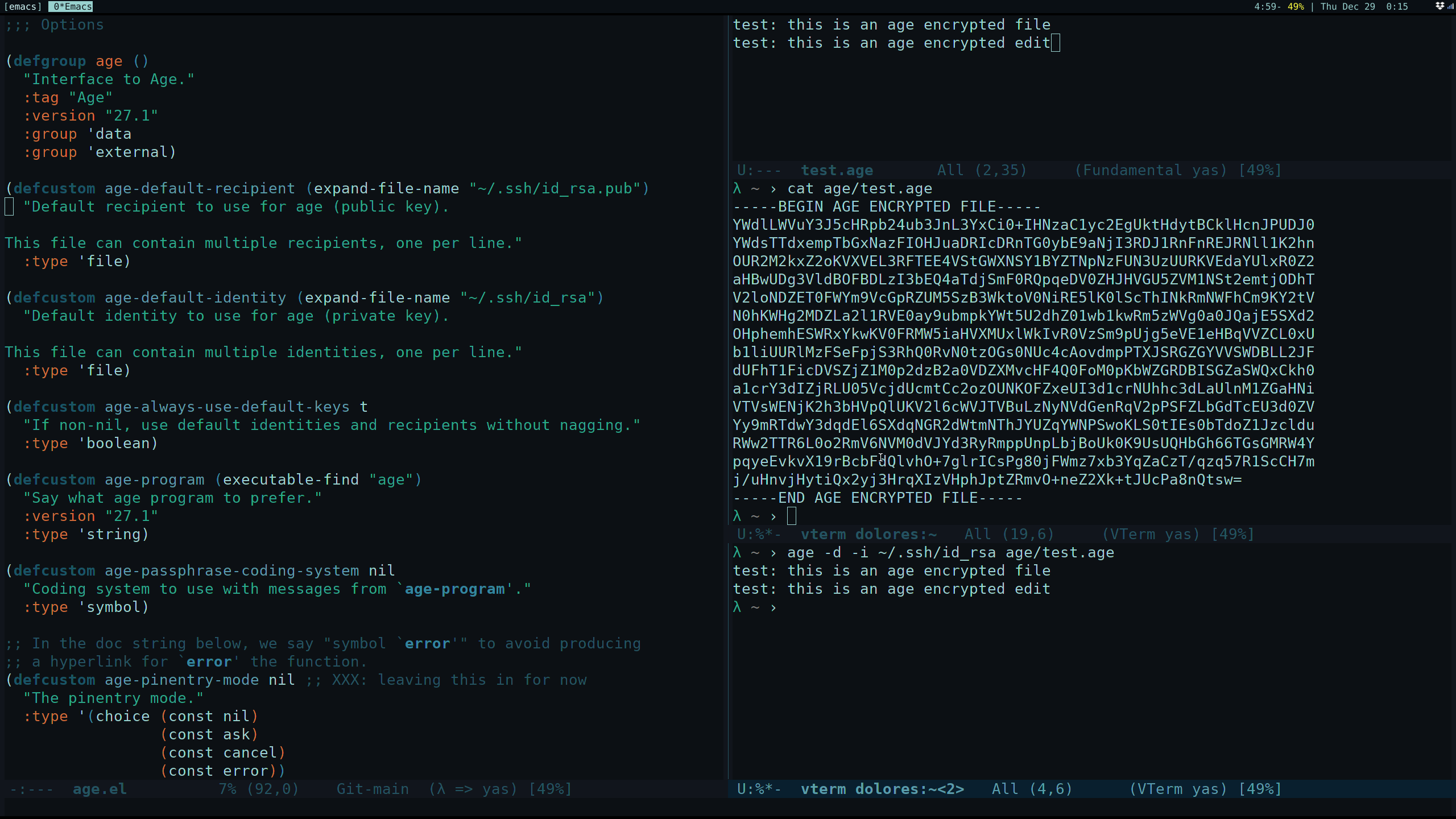Click the prompt after END AGE ENCRYPTED FILE
Screen dimensions: 1456x819
pos(792,516)
